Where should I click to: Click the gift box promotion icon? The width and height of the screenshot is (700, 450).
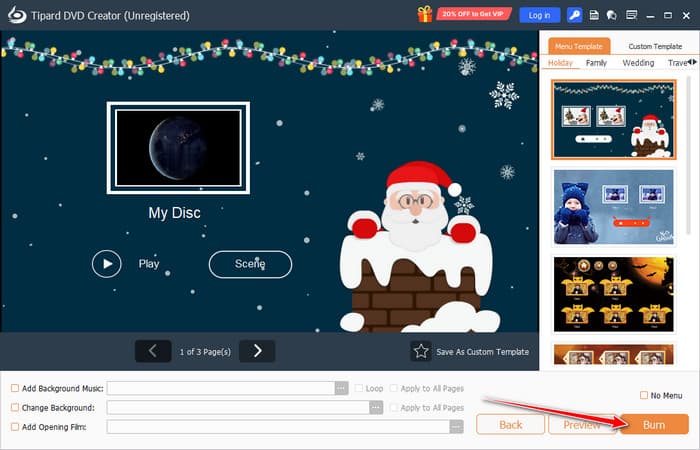coord(427,14)
